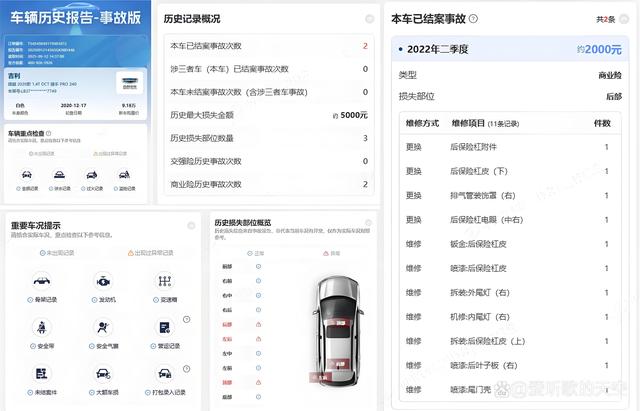Viewport: 640px width, 411px height.
Task: Click the 车辆历史报告-事故版 title
Action: 76,18
